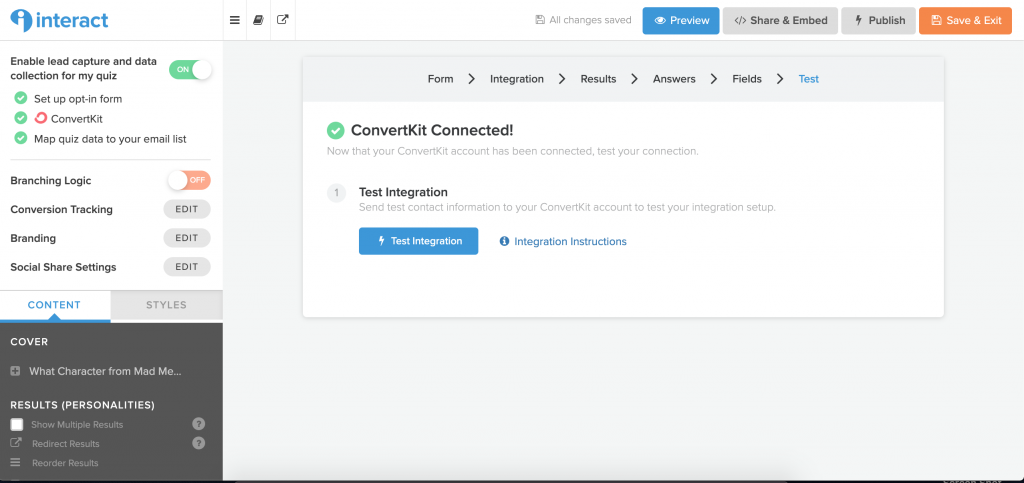Click Save & Exit
Screen dimensions: 1024x483
coord(965,20)
